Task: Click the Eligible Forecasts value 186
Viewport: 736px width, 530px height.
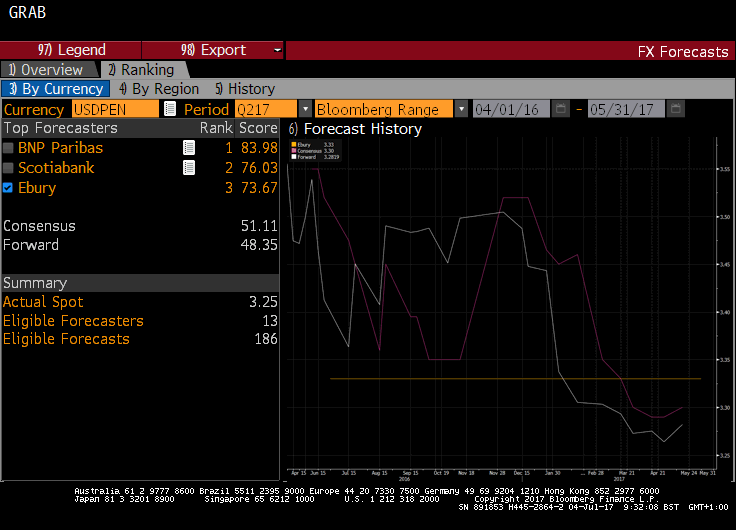Action: (x=266, y=339)
